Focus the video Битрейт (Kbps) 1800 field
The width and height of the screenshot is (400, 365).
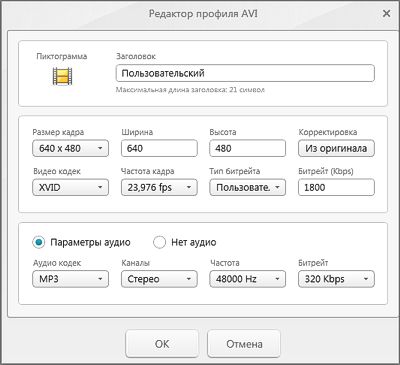coord(336,187)
